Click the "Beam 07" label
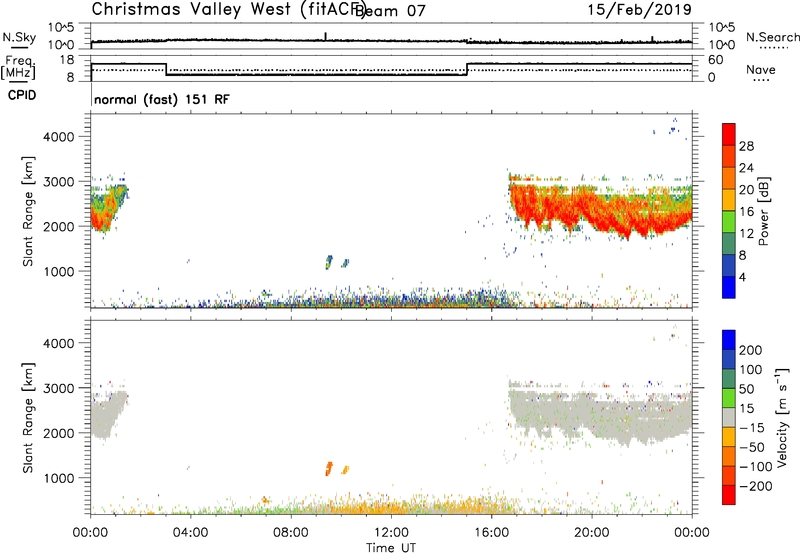Viewport: 800px width, 554px height. click(390, 11)
